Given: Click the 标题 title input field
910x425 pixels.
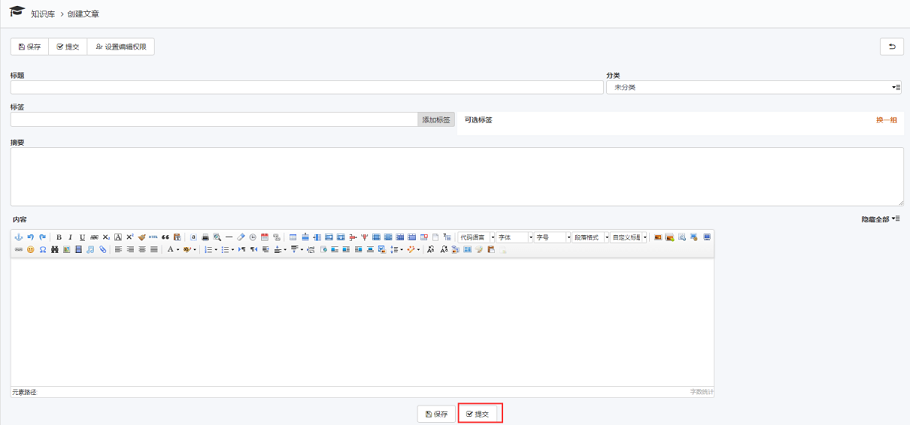Looking at the screenshot, I should coord(306,88).
